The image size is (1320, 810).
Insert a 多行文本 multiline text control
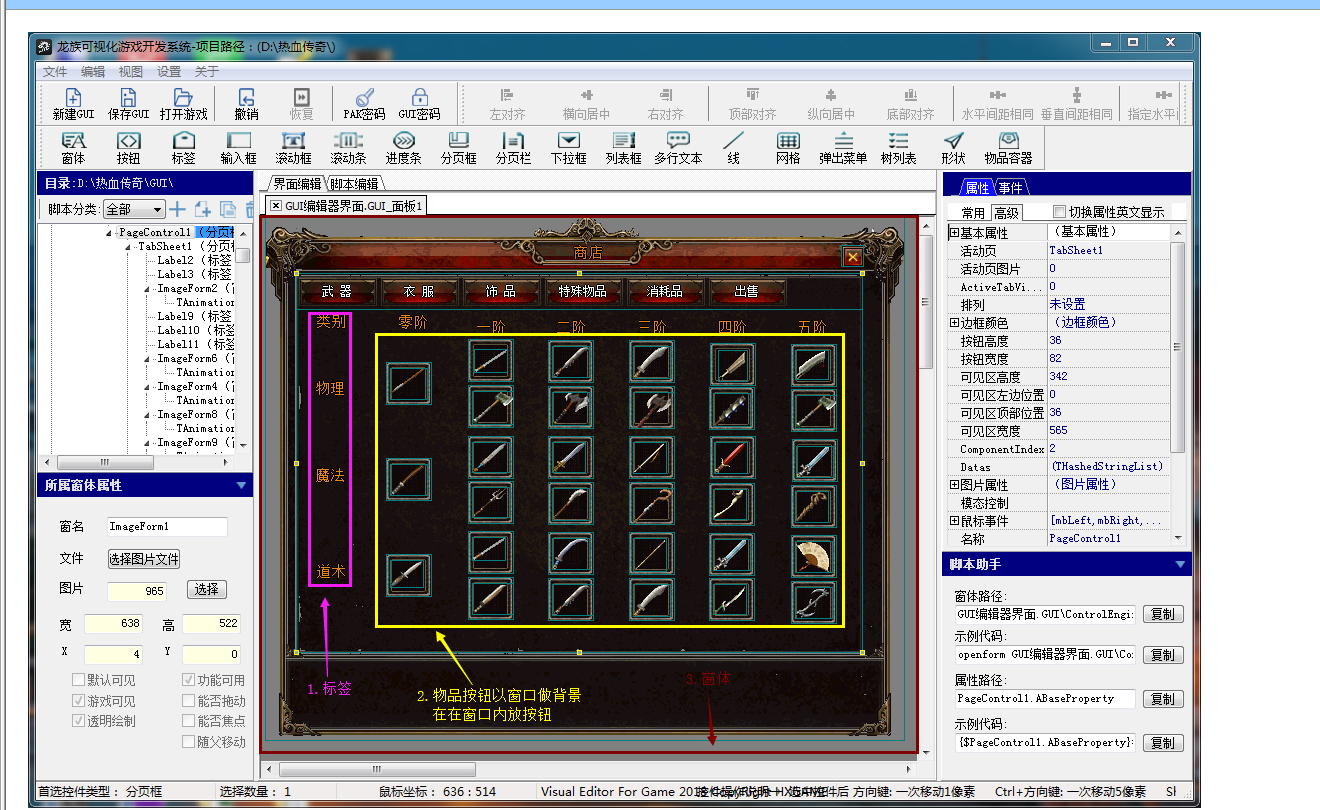[x=678, y=148]
